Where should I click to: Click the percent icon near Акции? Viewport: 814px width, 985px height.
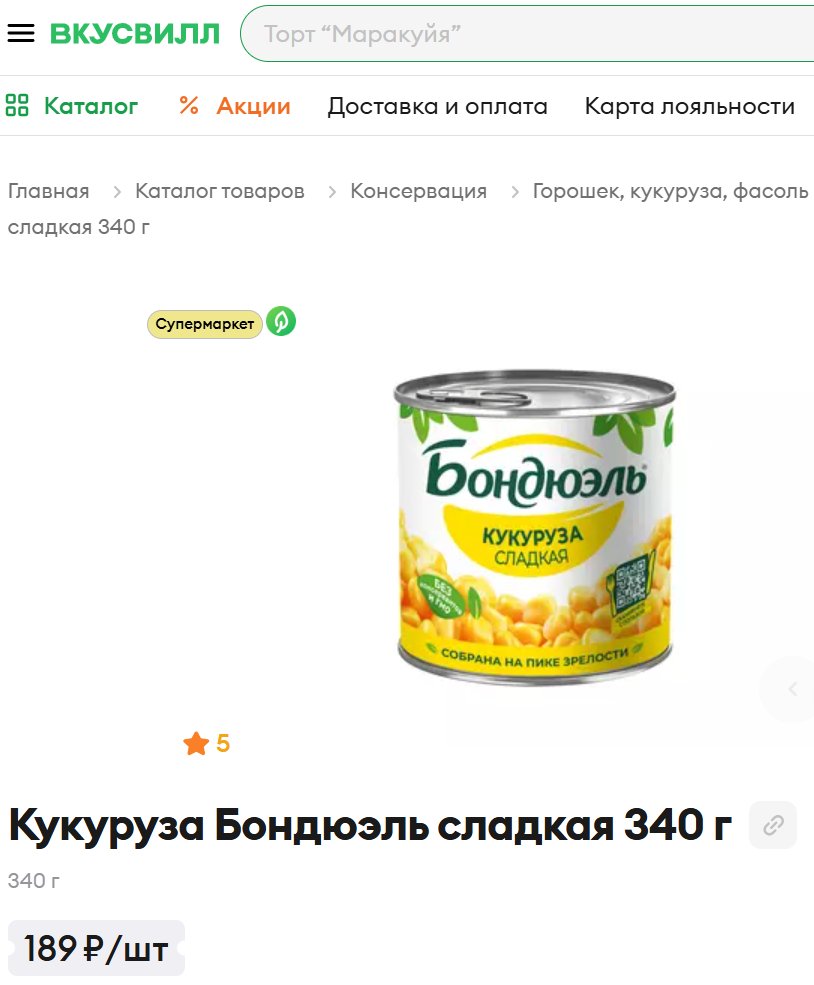click(189, 106)
